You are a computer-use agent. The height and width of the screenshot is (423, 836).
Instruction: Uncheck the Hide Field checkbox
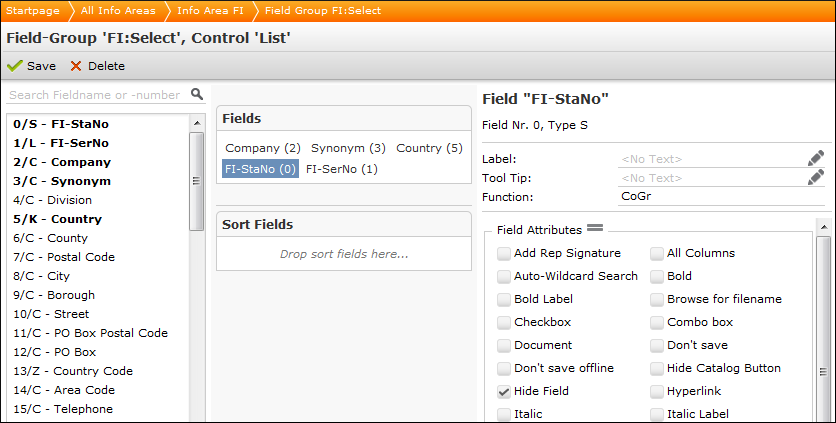click(x=504, y=392)
